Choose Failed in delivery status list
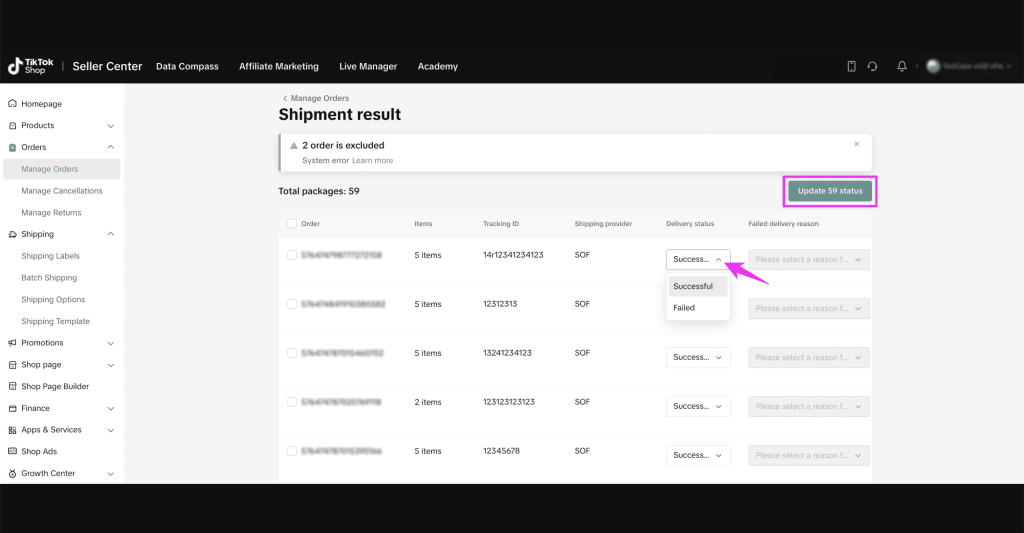Image resolution: width=1024 pixels, height=533 pixels. 685,308
